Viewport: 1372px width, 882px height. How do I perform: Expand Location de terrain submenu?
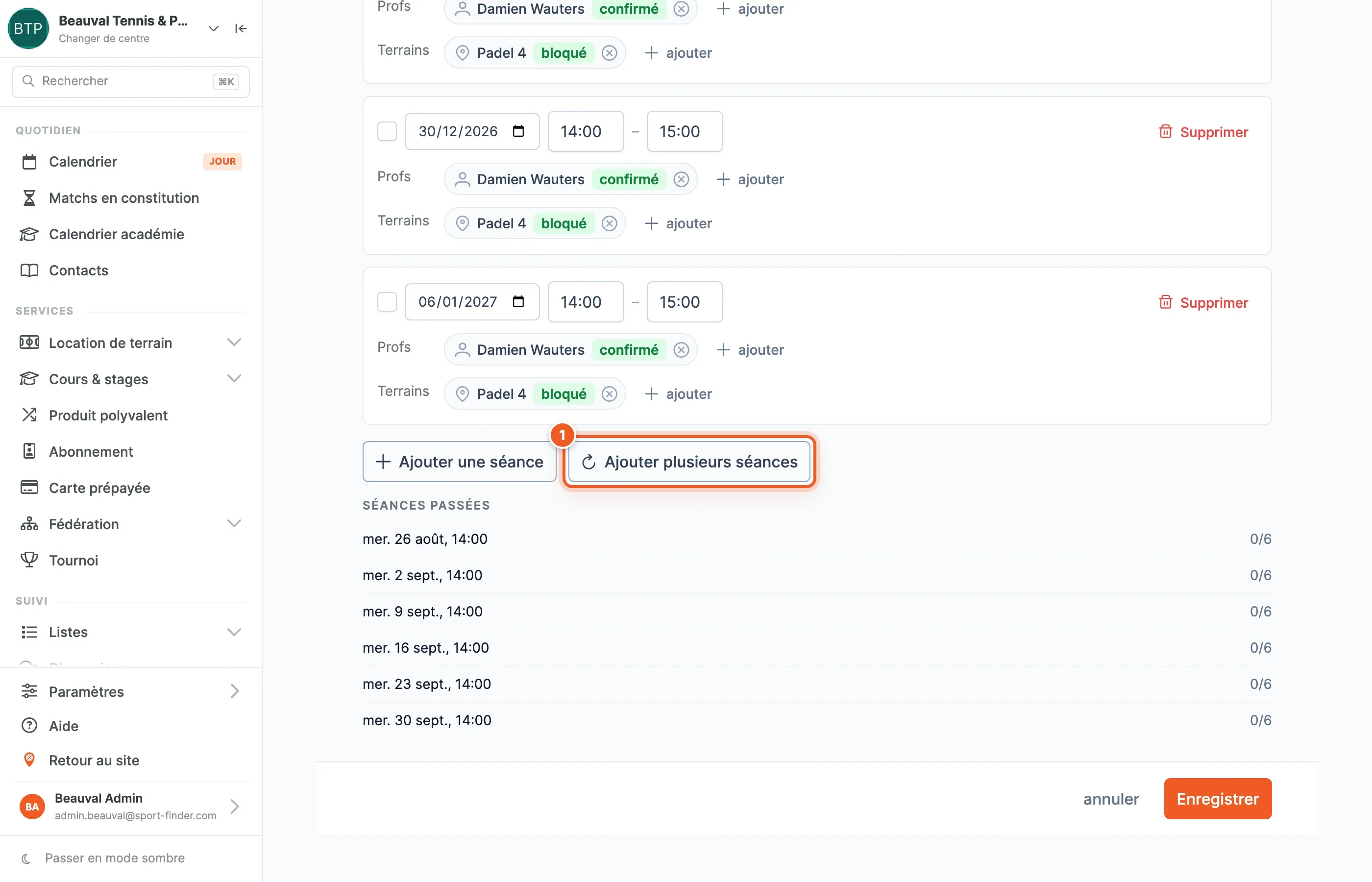click(x=234, y=343)
